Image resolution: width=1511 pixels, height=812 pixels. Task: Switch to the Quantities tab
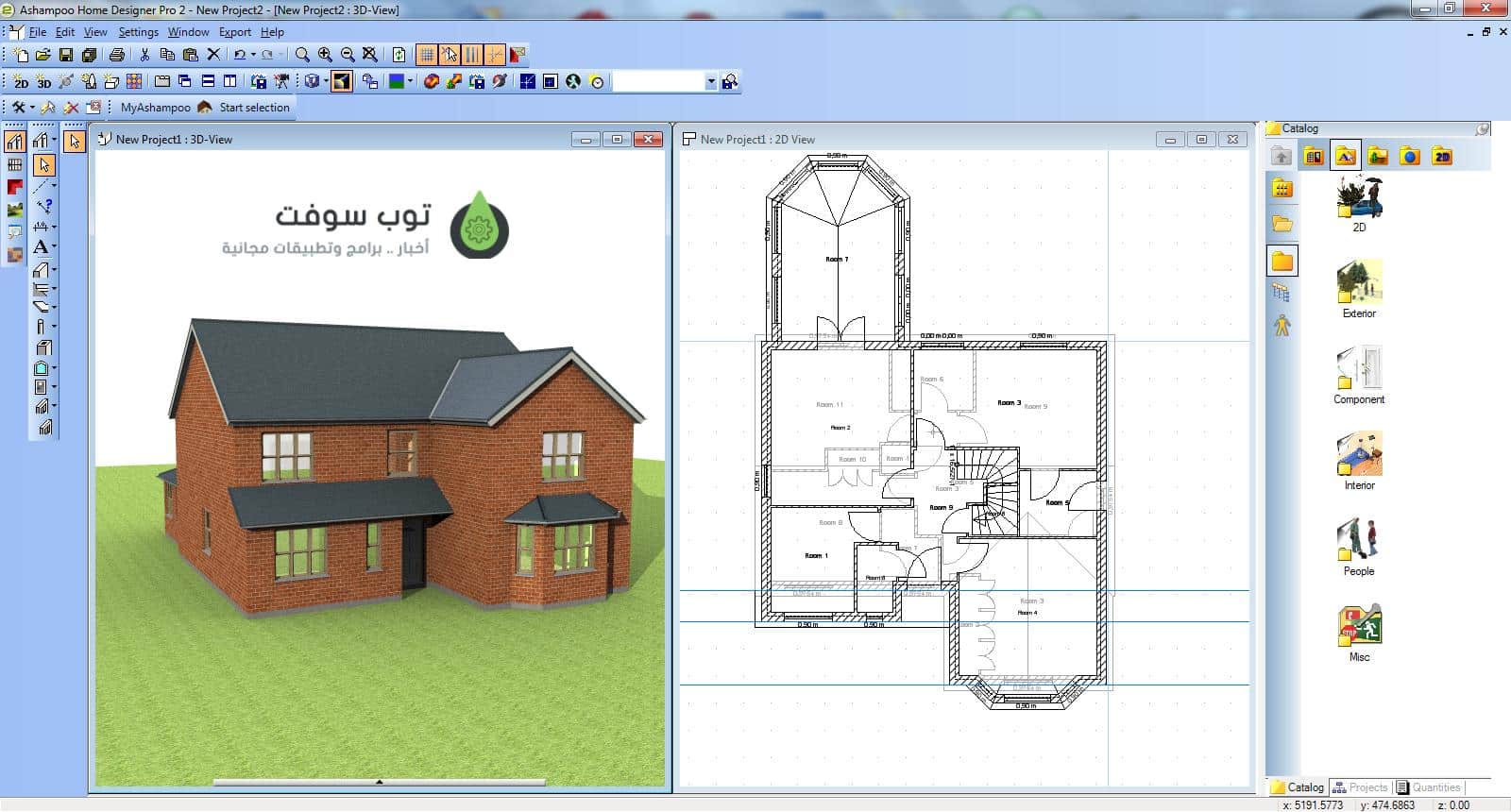coord(1428,787)
